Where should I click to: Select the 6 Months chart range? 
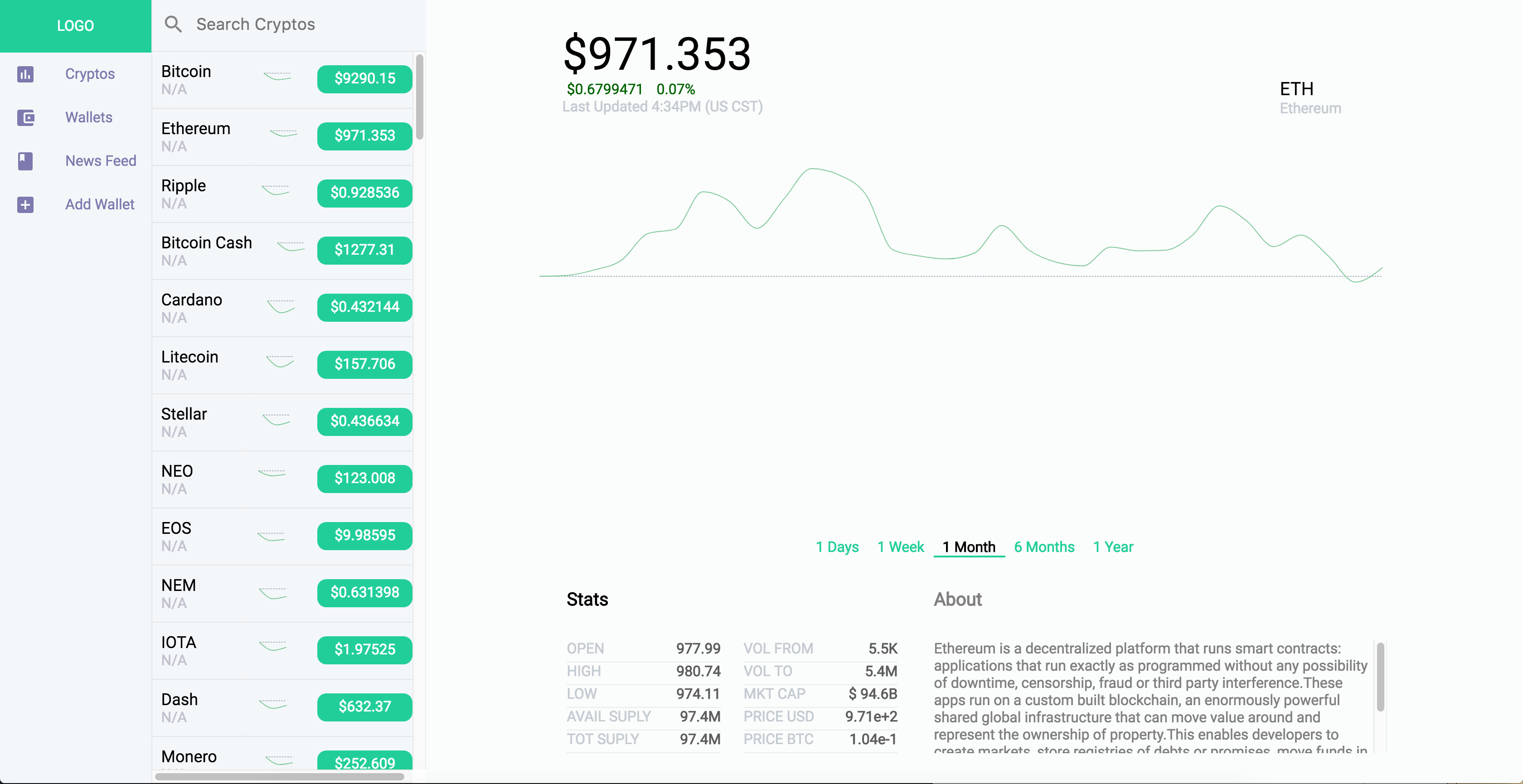(x=1043, y=547)
